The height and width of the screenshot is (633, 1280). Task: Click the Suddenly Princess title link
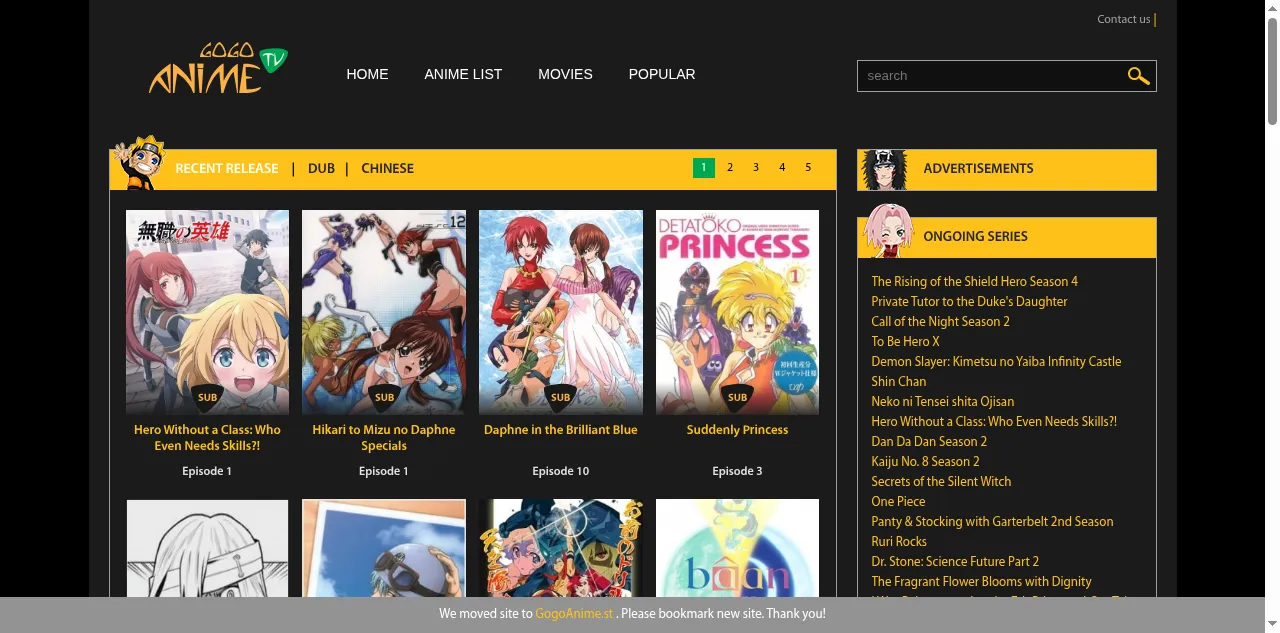737,430
